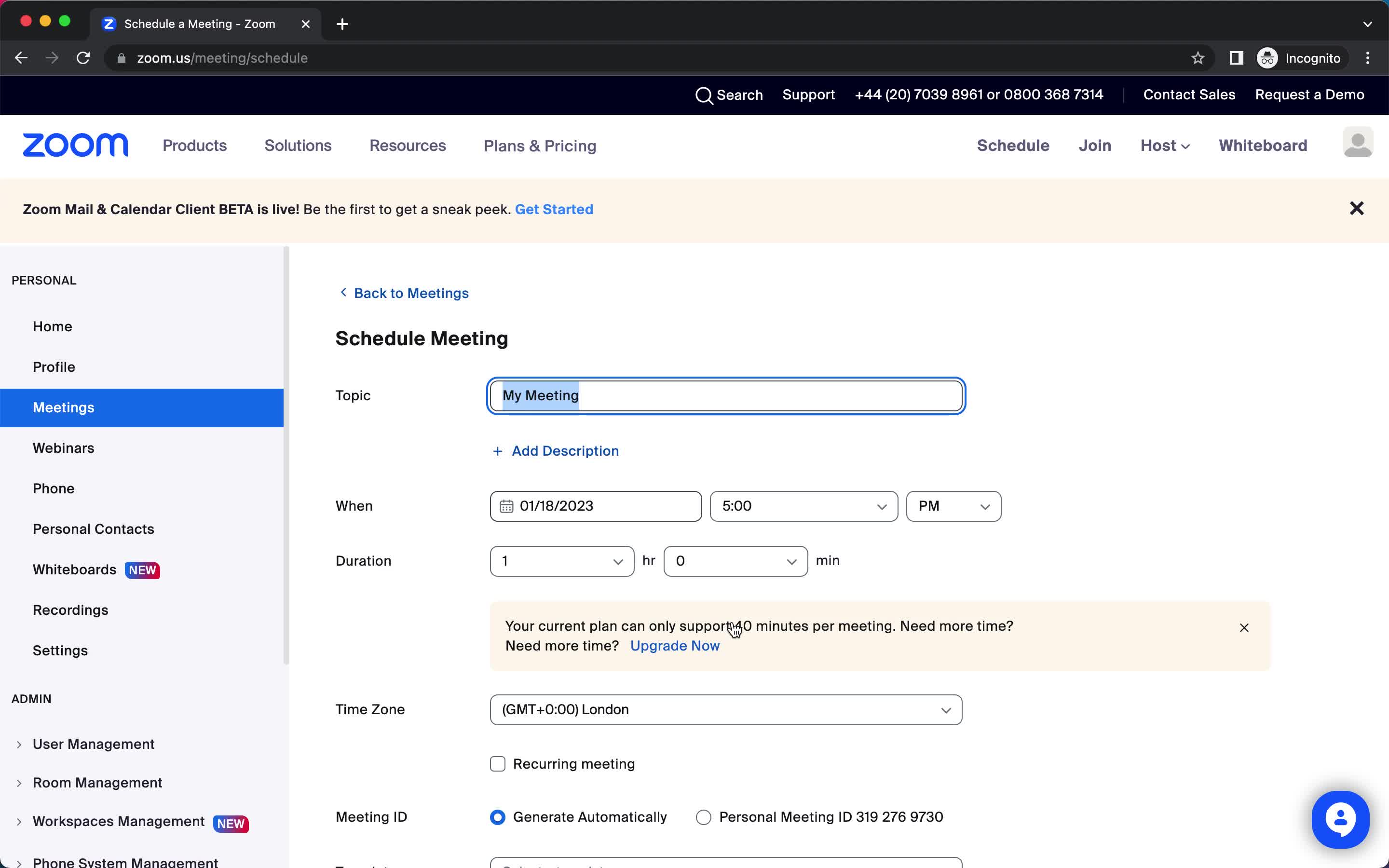This screenshot has height=868, width=1389.
Task: Expand the Duration minutes dropdown
Action: [x=735, y=561]
